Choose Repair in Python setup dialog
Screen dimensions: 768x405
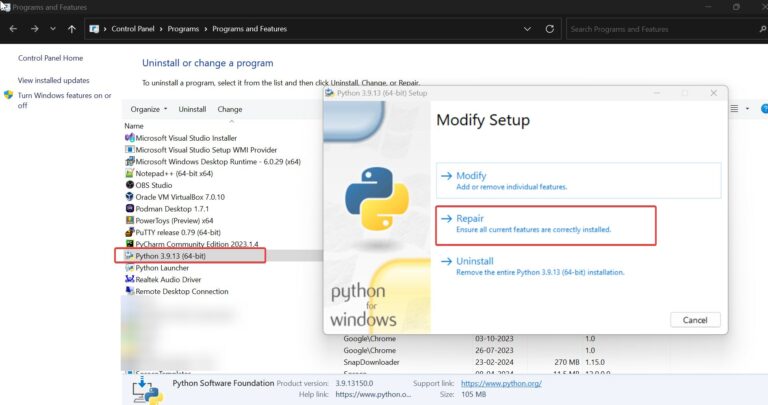point(546,225)
